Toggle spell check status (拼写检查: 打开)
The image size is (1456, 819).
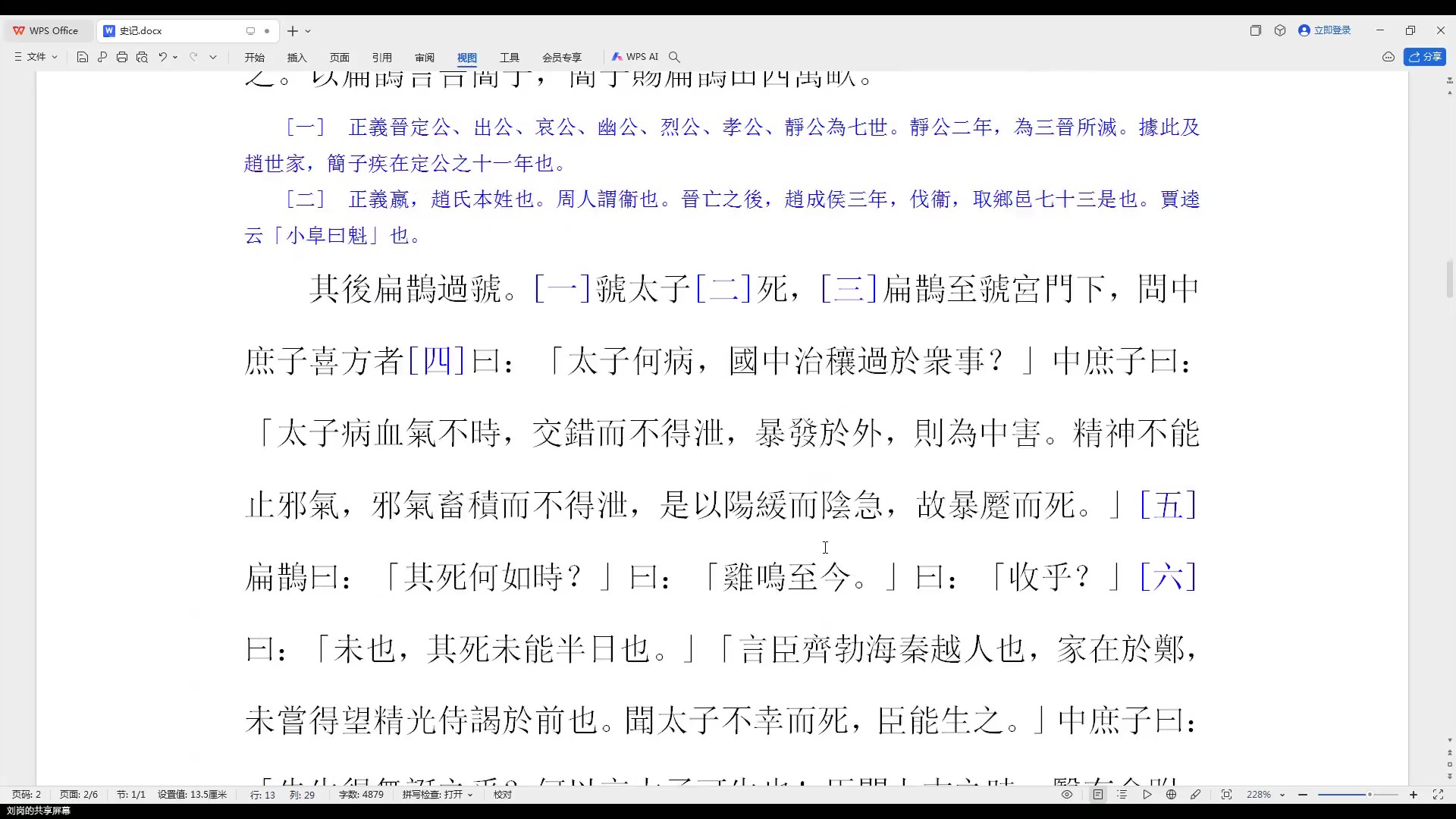(x=438, y=795)
